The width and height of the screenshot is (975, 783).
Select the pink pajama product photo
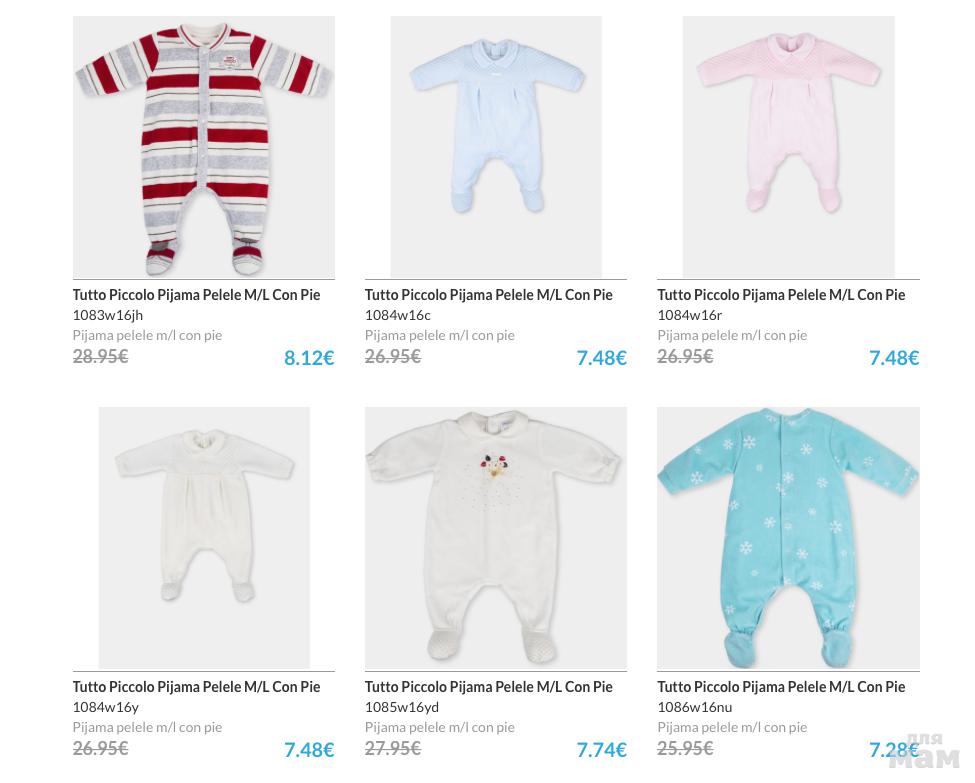[788, 147]
